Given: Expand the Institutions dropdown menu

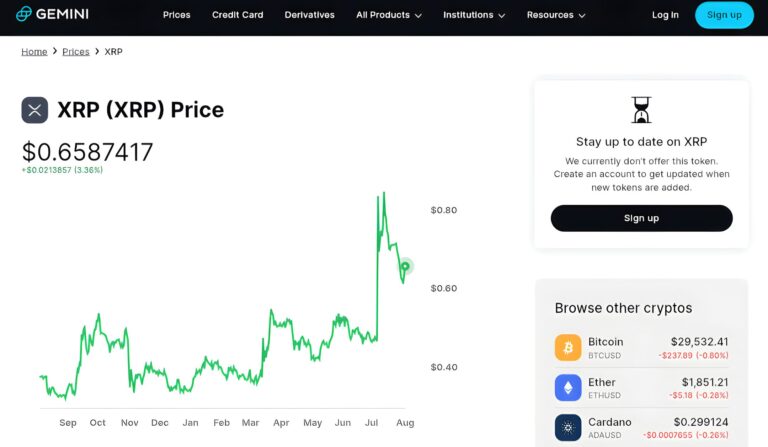Looking at the screenshot, I should 474,15.
